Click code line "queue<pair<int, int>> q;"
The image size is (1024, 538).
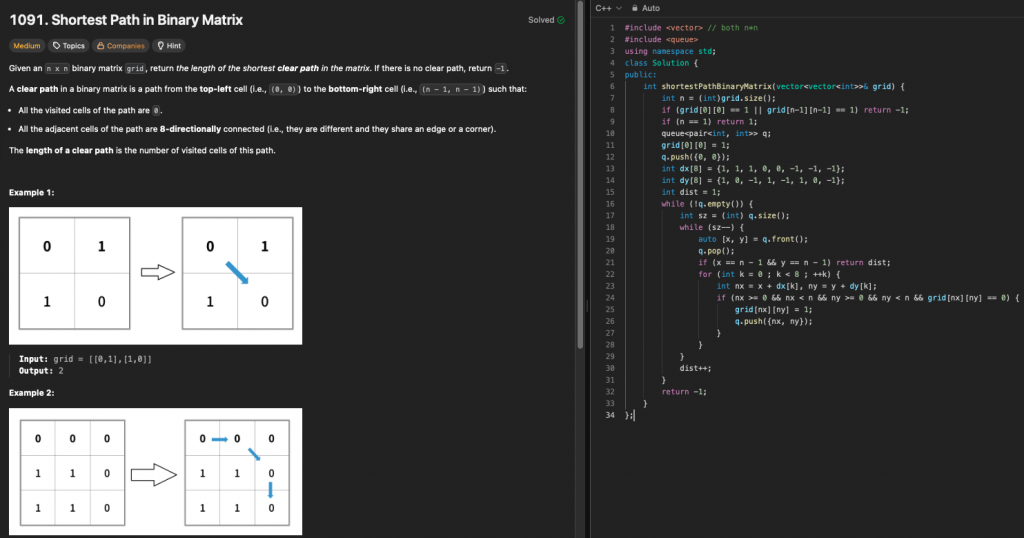click(716, 133)
